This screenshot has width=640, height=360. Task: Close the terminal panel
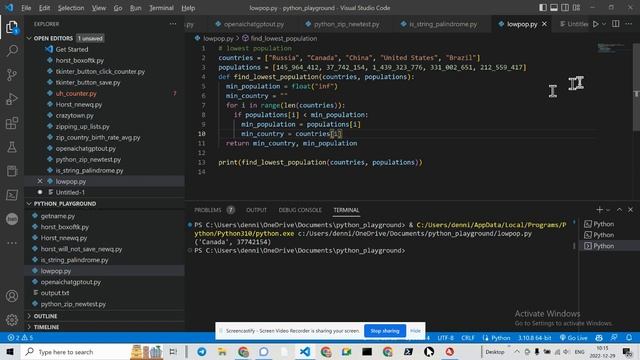coord(630,210)
